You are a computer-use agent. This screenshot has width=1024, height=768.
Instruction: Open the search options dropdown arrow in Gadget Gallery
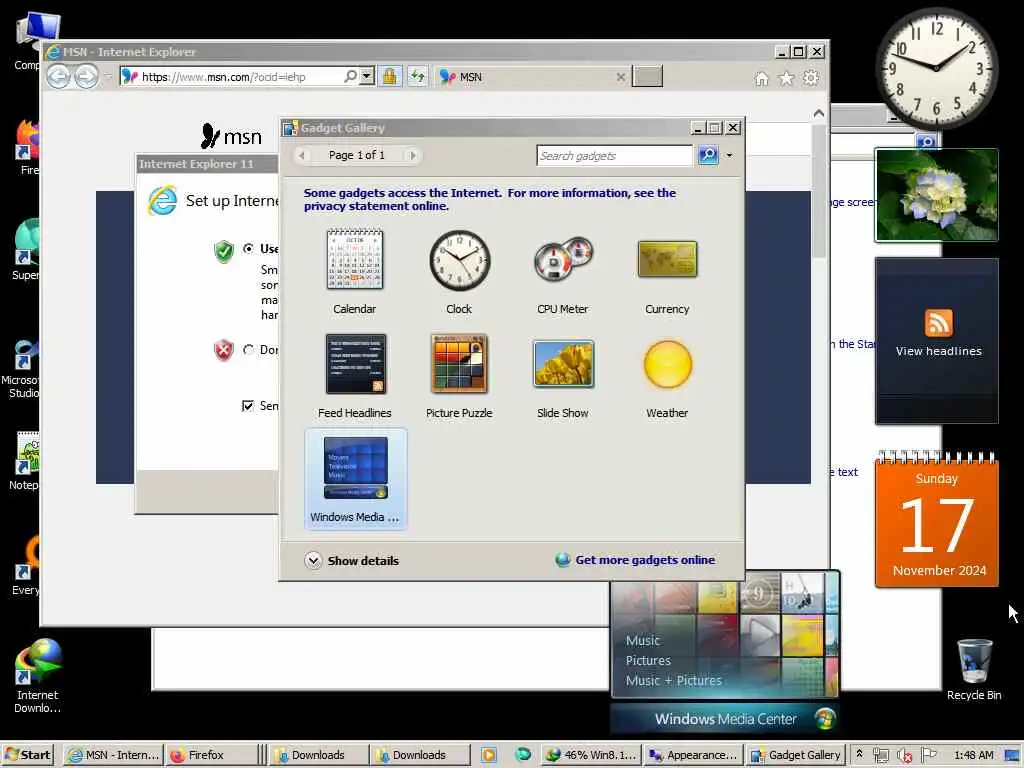click(x=729, y=155)
